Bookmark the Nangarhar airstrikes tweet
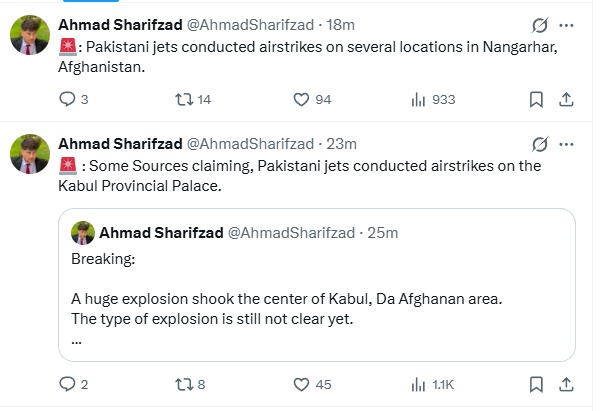This screenshot has height=411, width=602. [536, 99]
